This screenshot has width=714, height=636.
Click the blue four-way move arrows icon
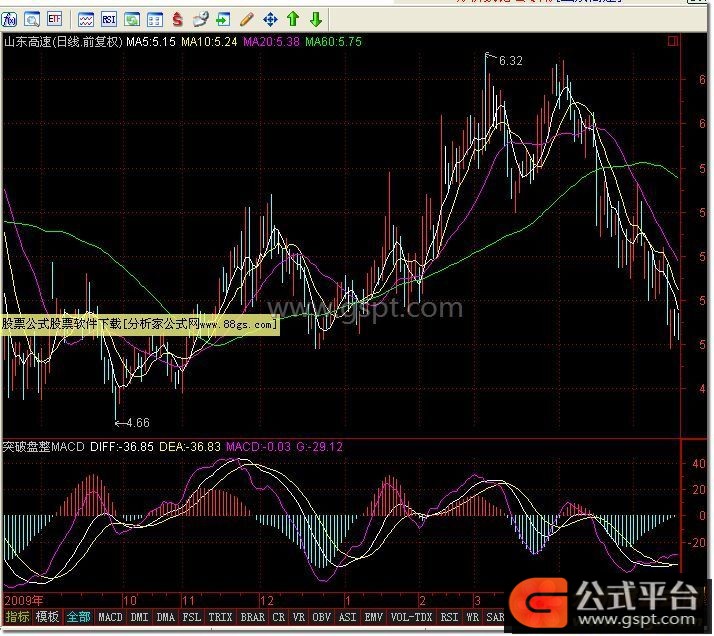click(270, 20)
